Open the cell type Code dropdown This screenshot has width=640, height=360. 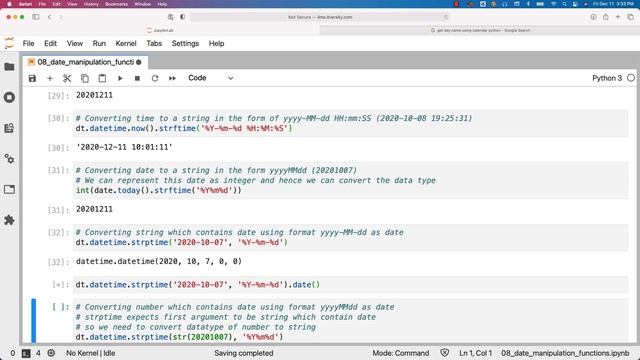(211, 78)
